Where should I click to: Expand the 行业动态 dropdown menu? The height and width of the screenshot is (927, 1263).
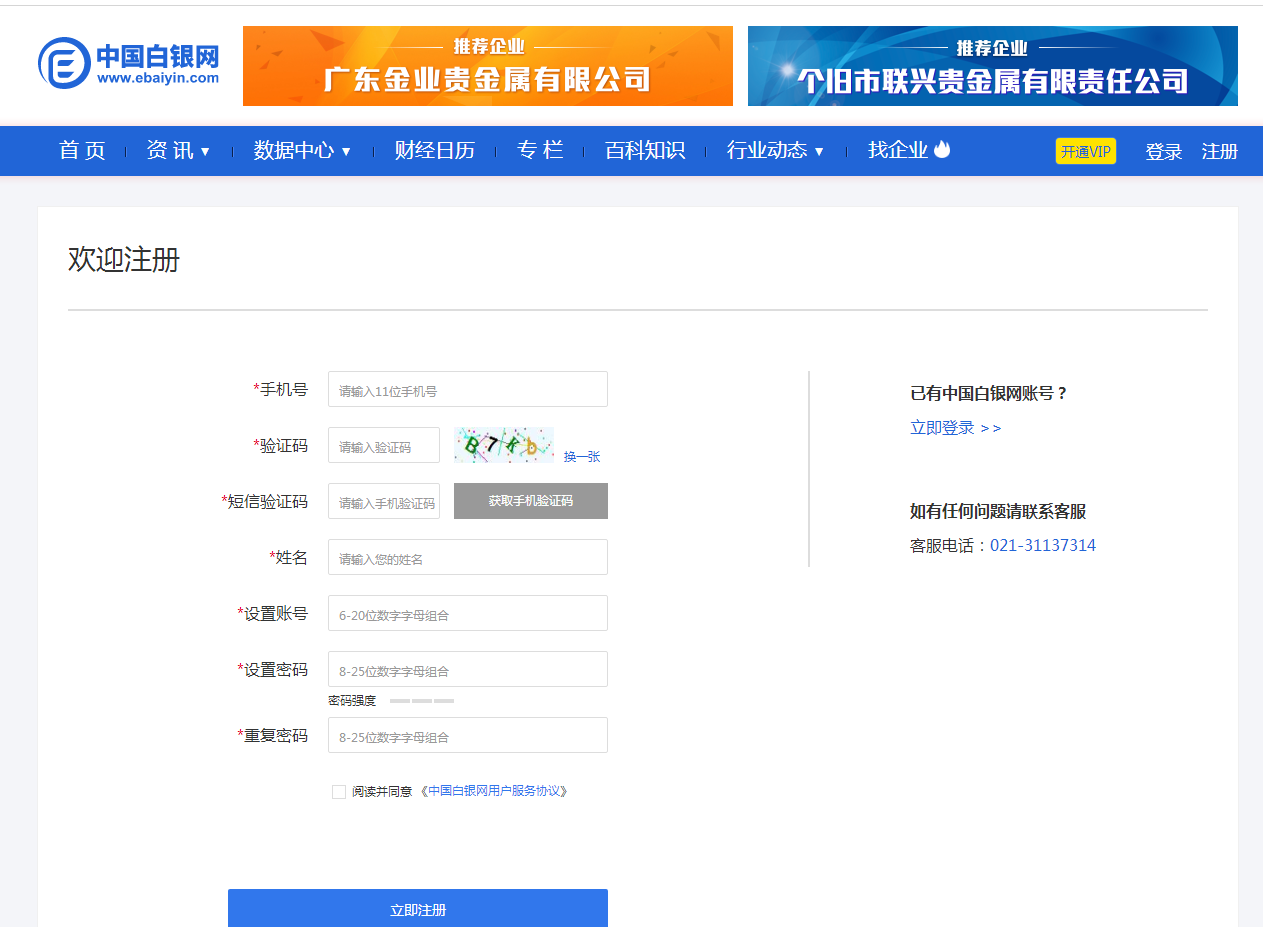tap(775, 151)
